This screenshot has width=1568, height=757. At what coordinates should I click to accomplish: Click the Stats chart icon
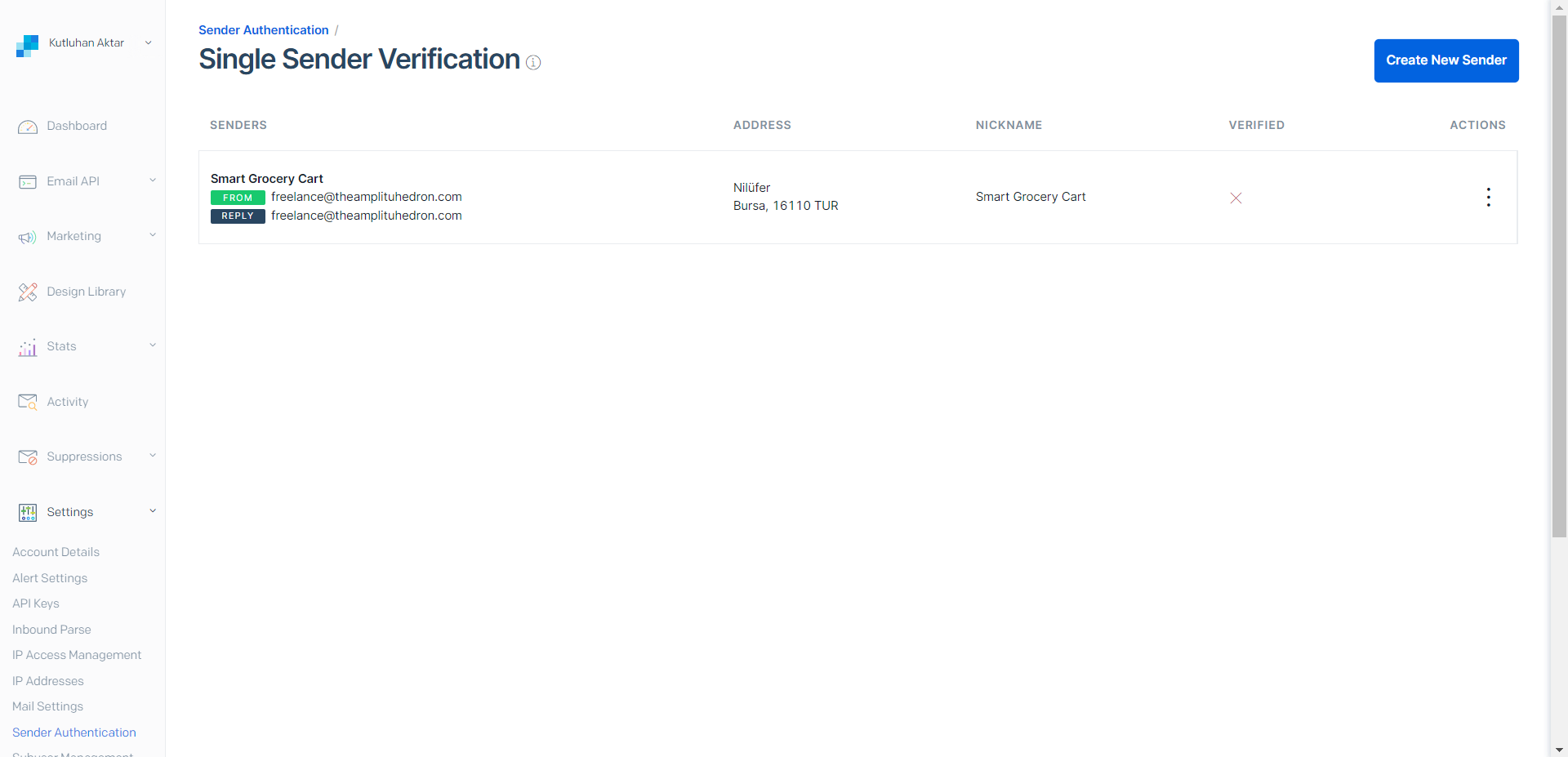pos(28,348)
